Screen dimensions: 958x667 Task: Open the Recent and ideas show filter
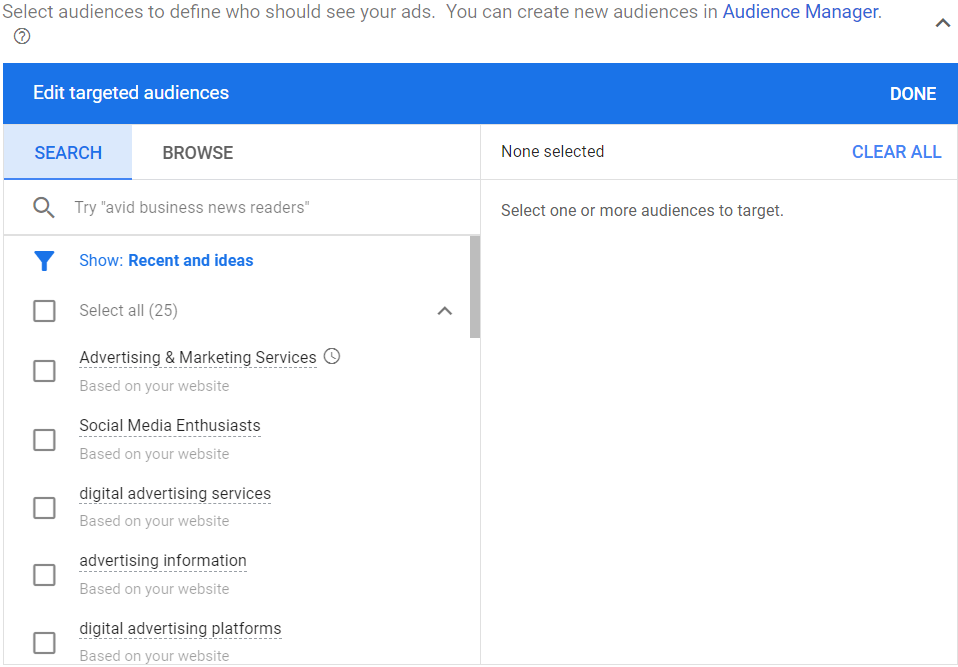pyautogui.click(x=190, y=260)
